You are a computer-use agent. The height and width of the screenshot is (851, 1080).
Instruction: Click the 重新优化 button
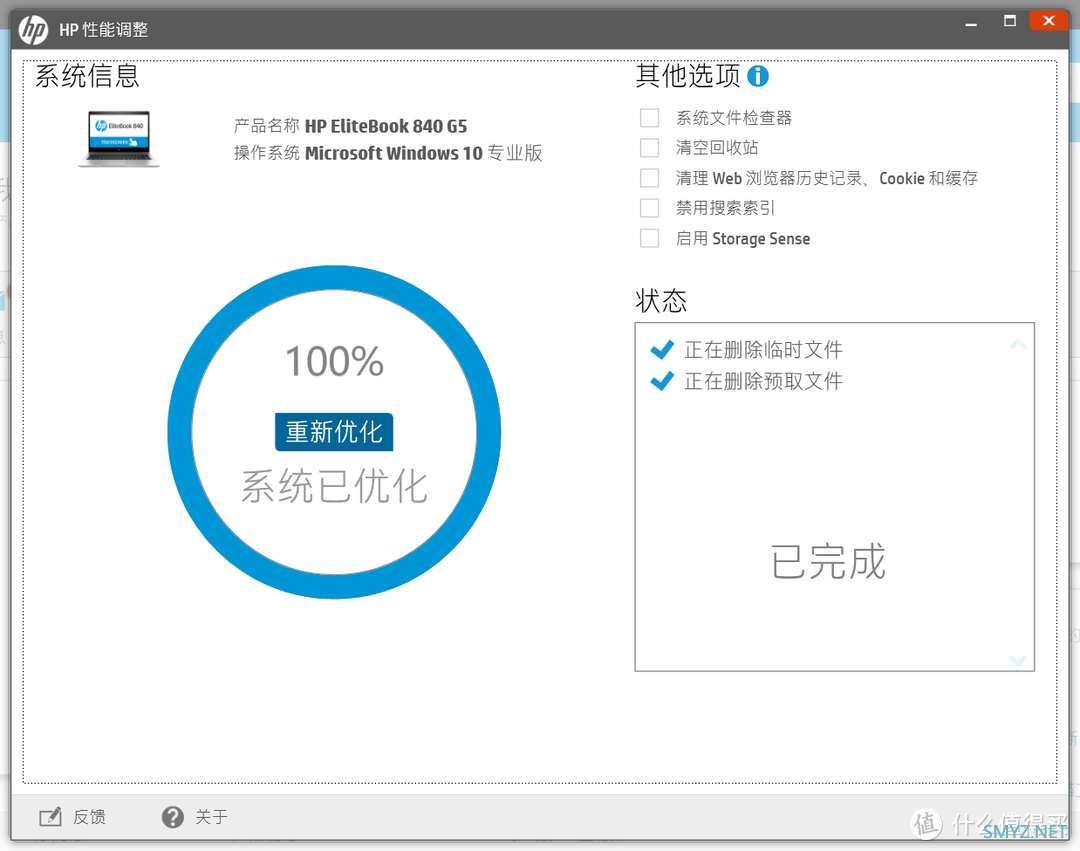[x=334, y=432]
